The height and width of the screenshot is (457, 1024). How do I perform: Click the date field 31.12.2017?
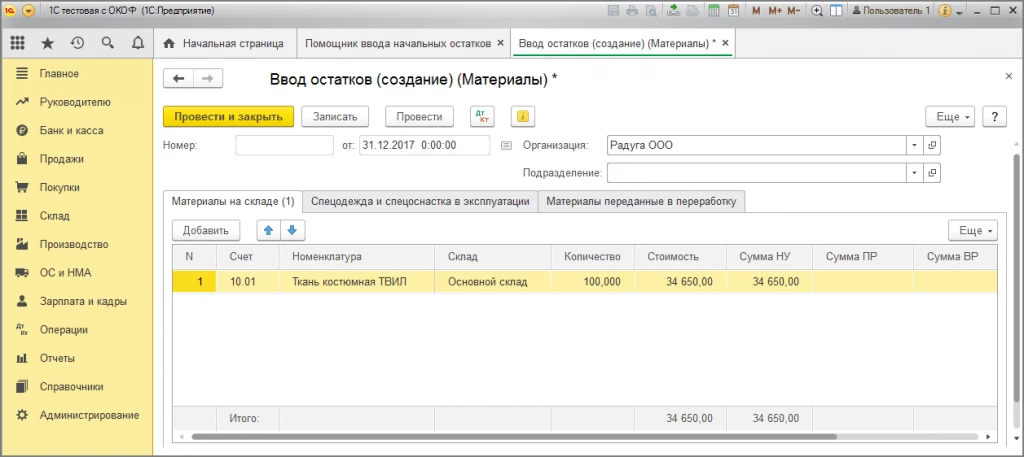click(x=424, y=146)
